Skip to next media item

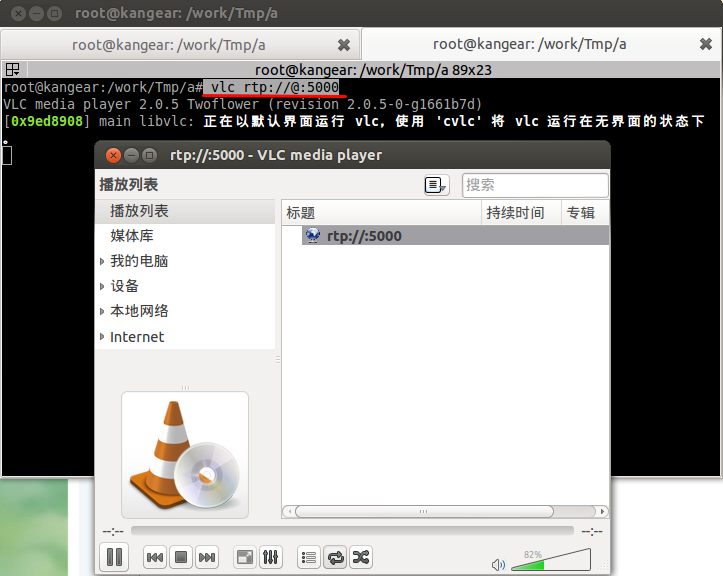[x=207, y=558]
